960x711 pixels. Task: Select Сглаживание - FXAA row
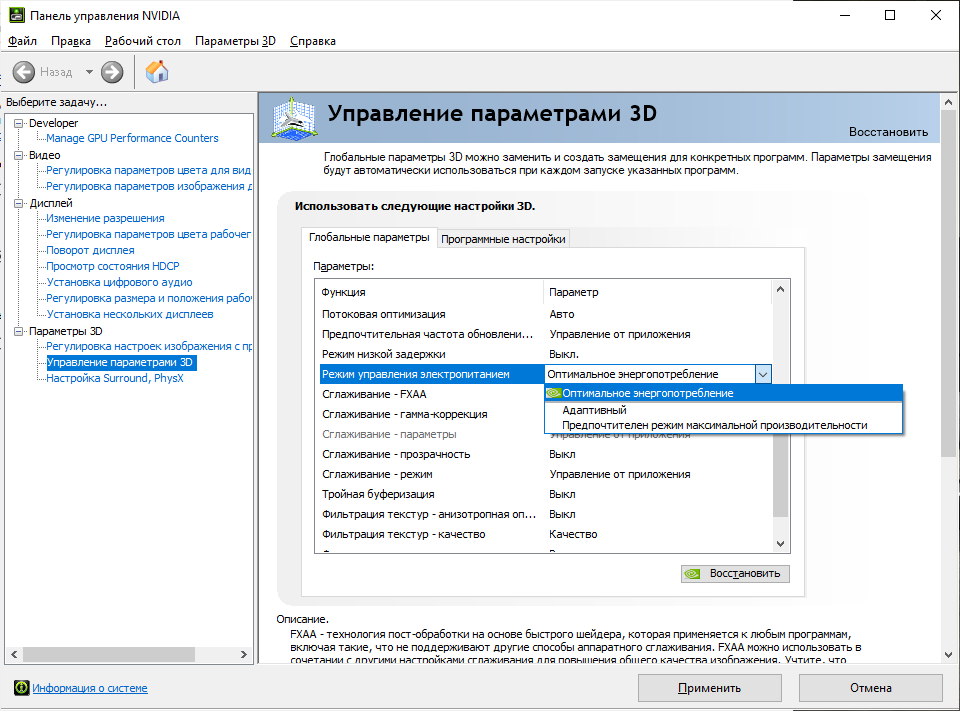click(x=431, y=394)
